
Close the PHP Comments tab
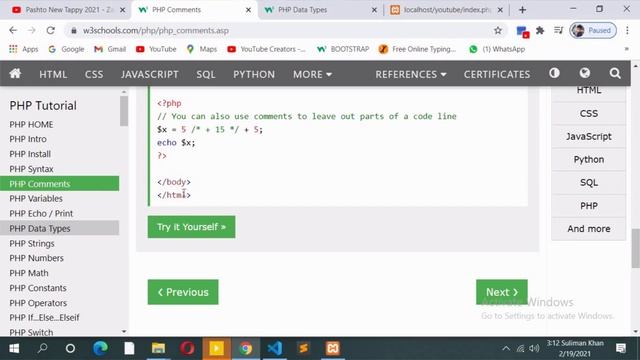tap(248, 10)
